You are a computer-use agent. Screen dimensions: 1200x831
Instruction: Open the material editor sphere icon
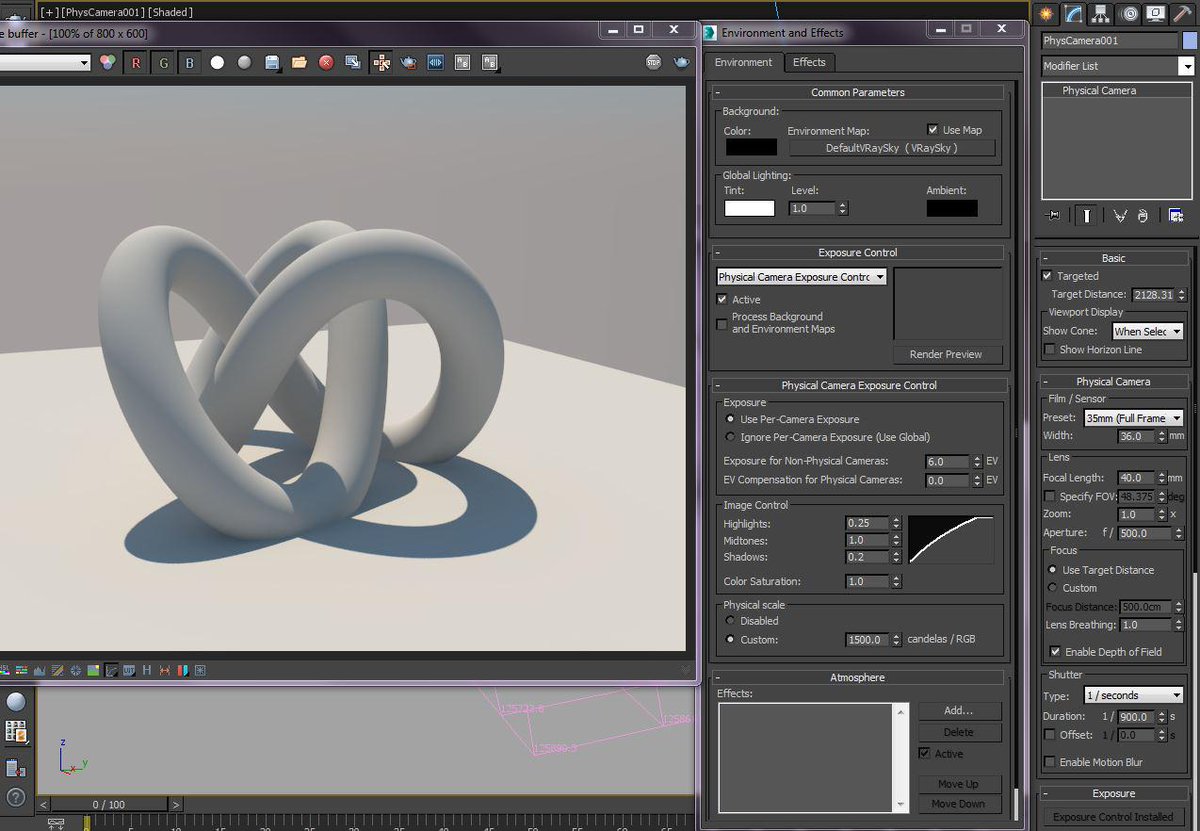pyautogui.click(x=16, y=702)
